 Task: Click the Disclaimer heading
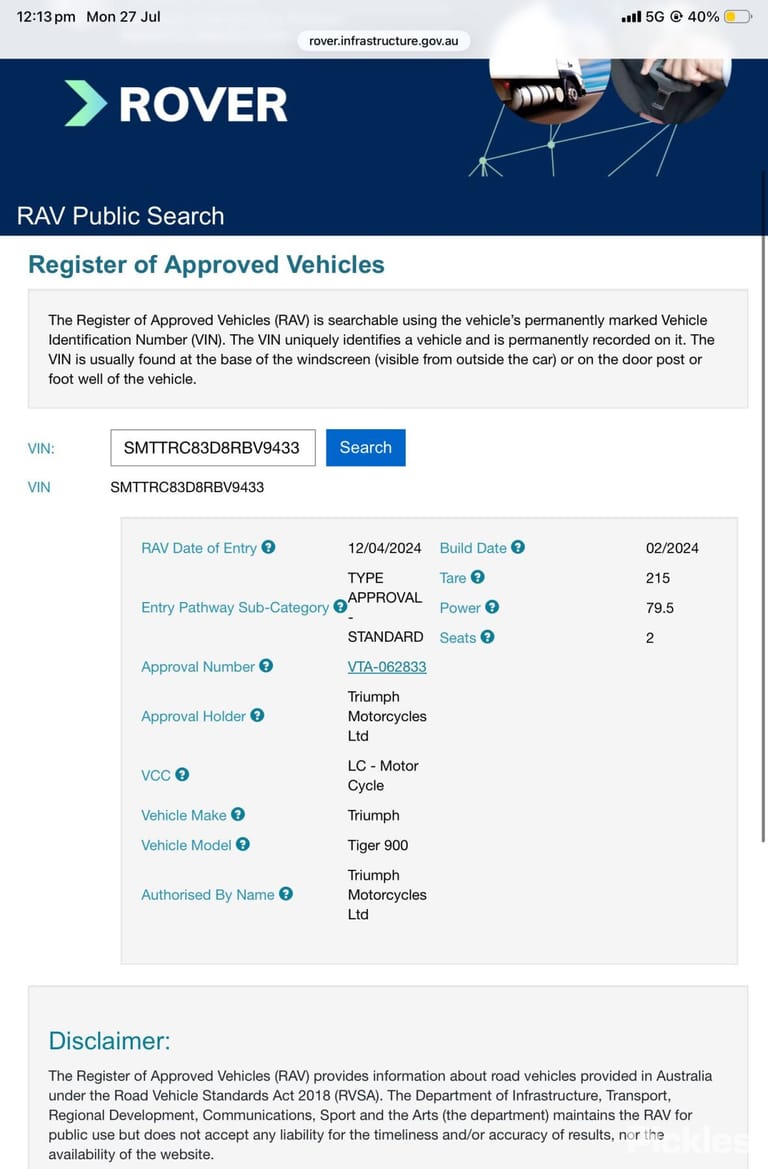pyautogui.click(x=110, y=1041)
